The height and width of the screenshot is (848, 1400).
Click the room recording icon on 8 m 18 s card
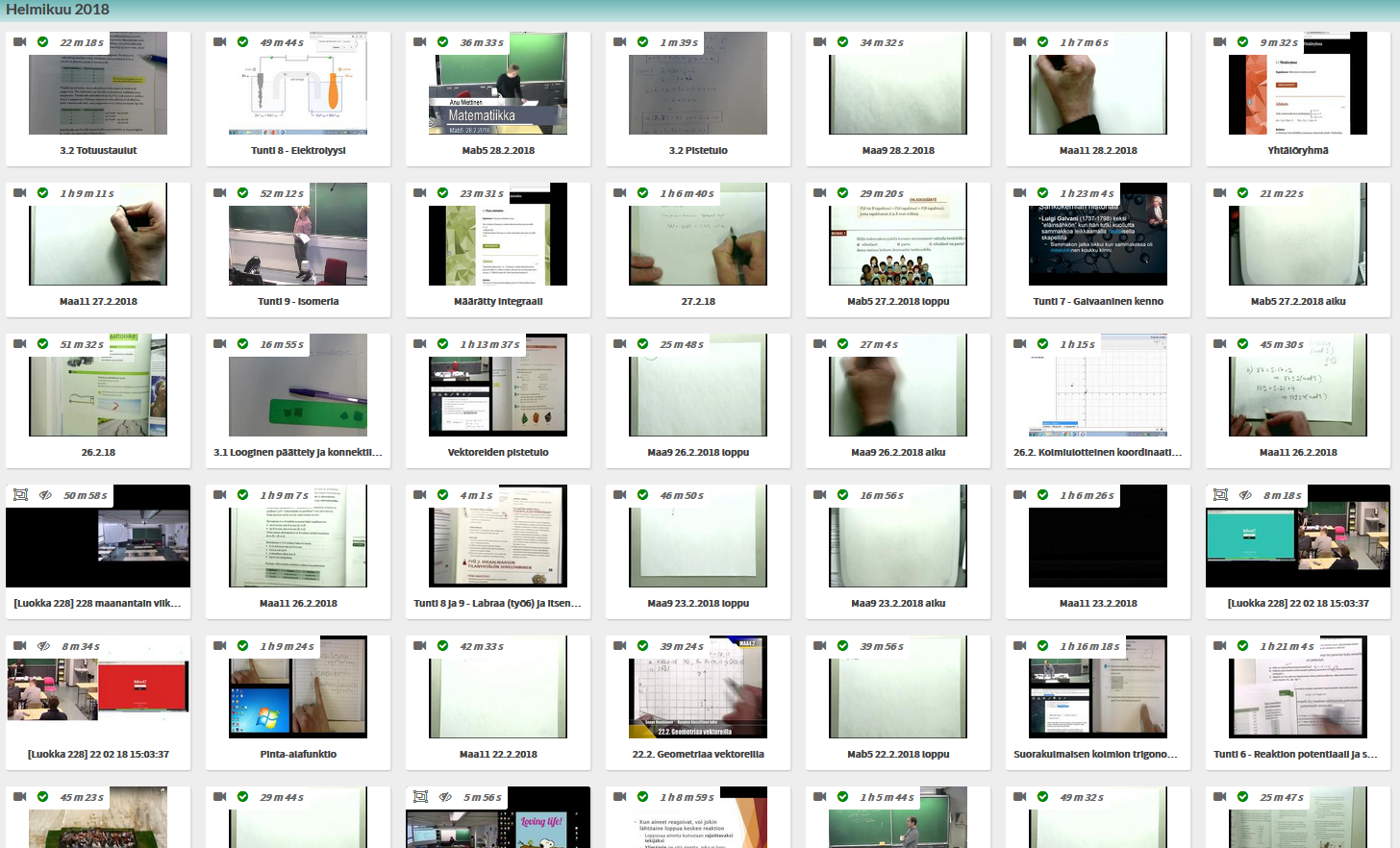pyautogui.click(x=1220, y=495)
